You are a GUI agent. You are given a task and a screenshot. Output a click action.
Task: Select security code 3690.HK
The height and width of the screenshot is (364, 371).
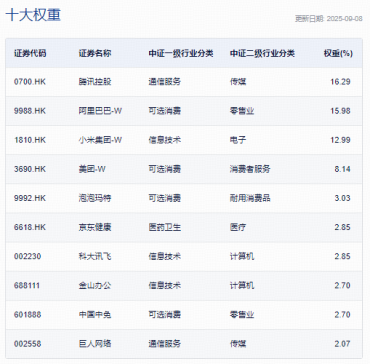tap(30, 169)
